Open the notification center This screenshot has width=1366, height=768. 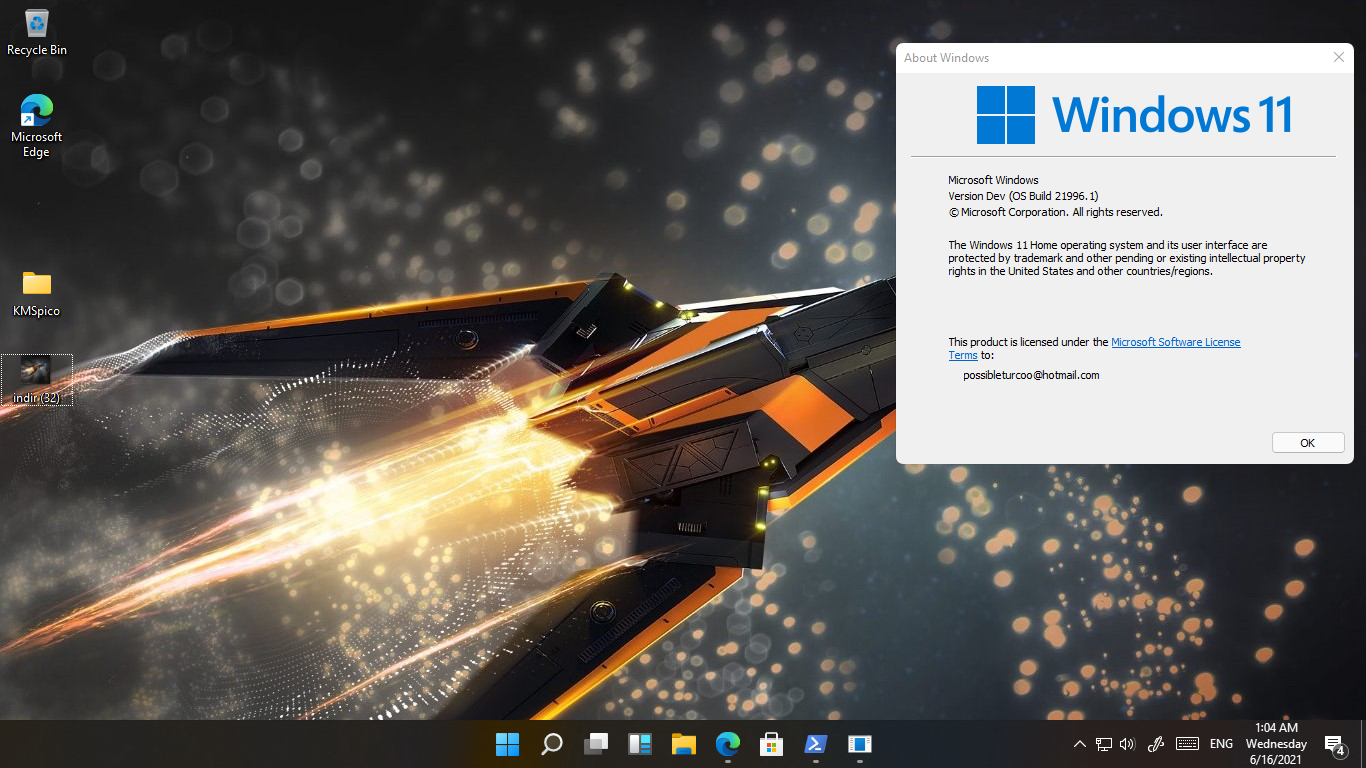[x=1335, y=744]
